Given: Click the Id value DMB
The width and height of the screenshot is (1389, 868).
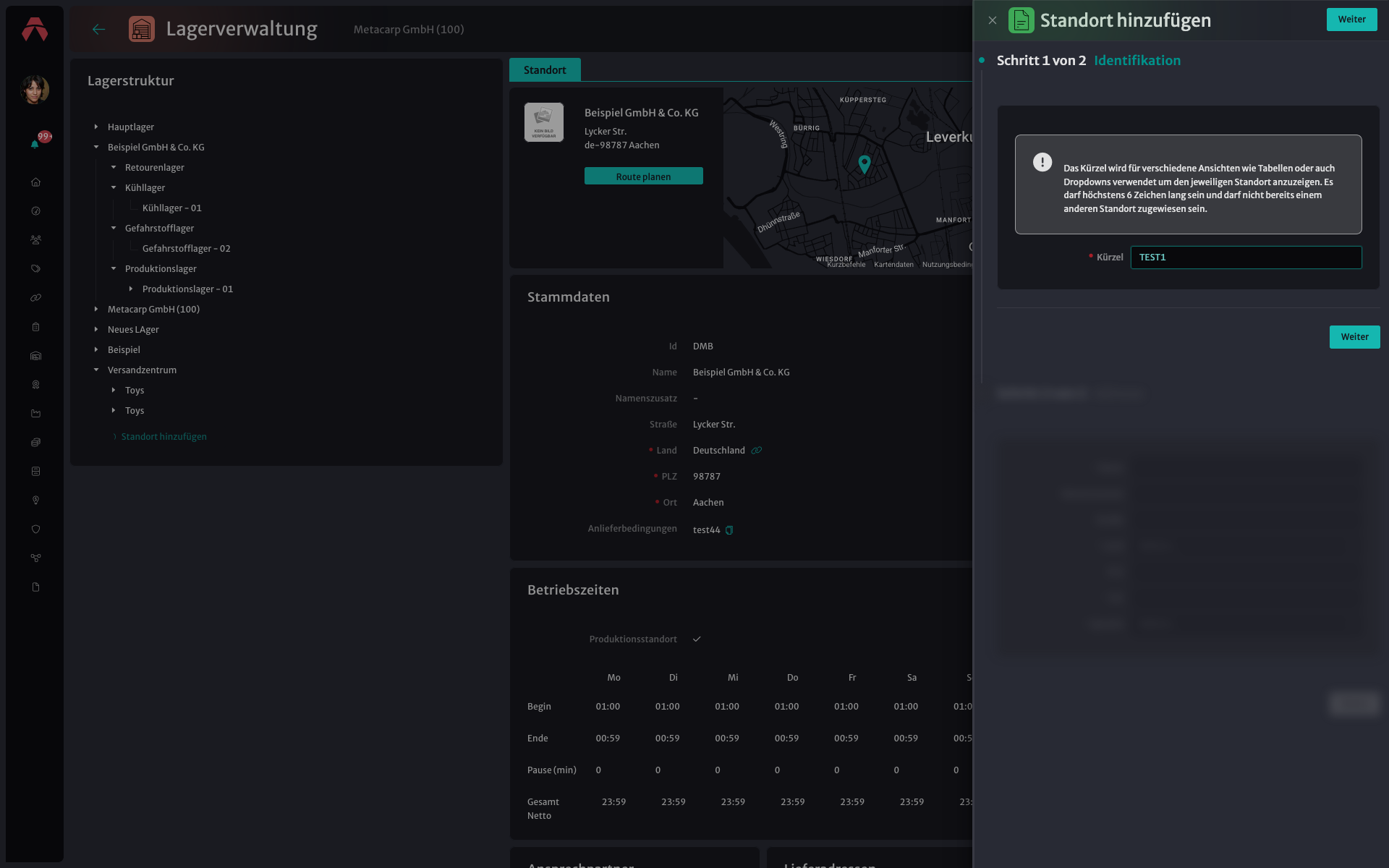Looking at the screenshot, I should [703, 346].
